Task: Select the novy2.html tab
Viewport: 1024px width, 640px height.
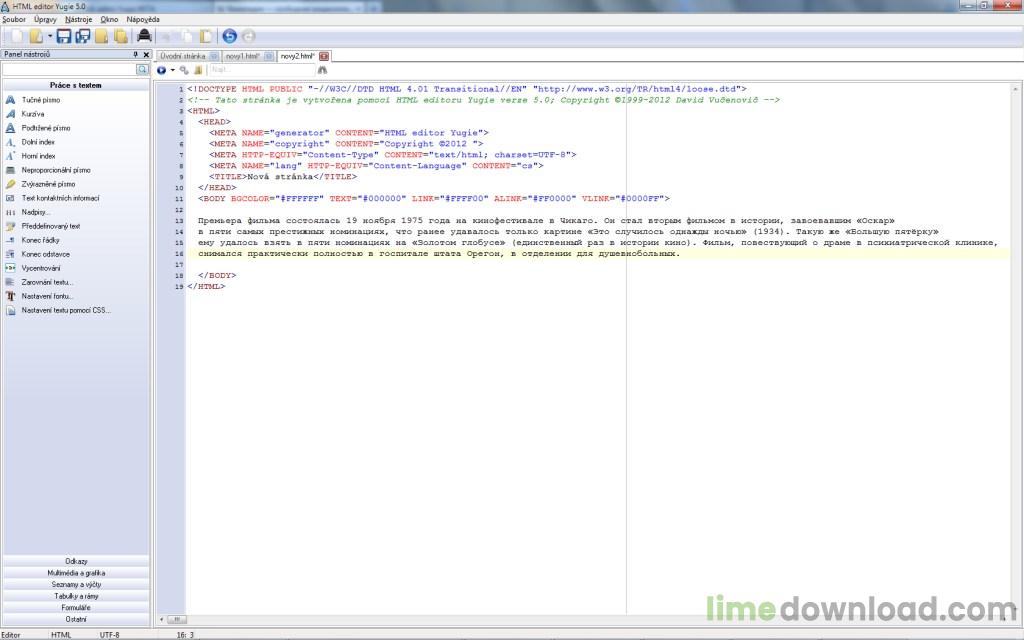Action: 297,56
